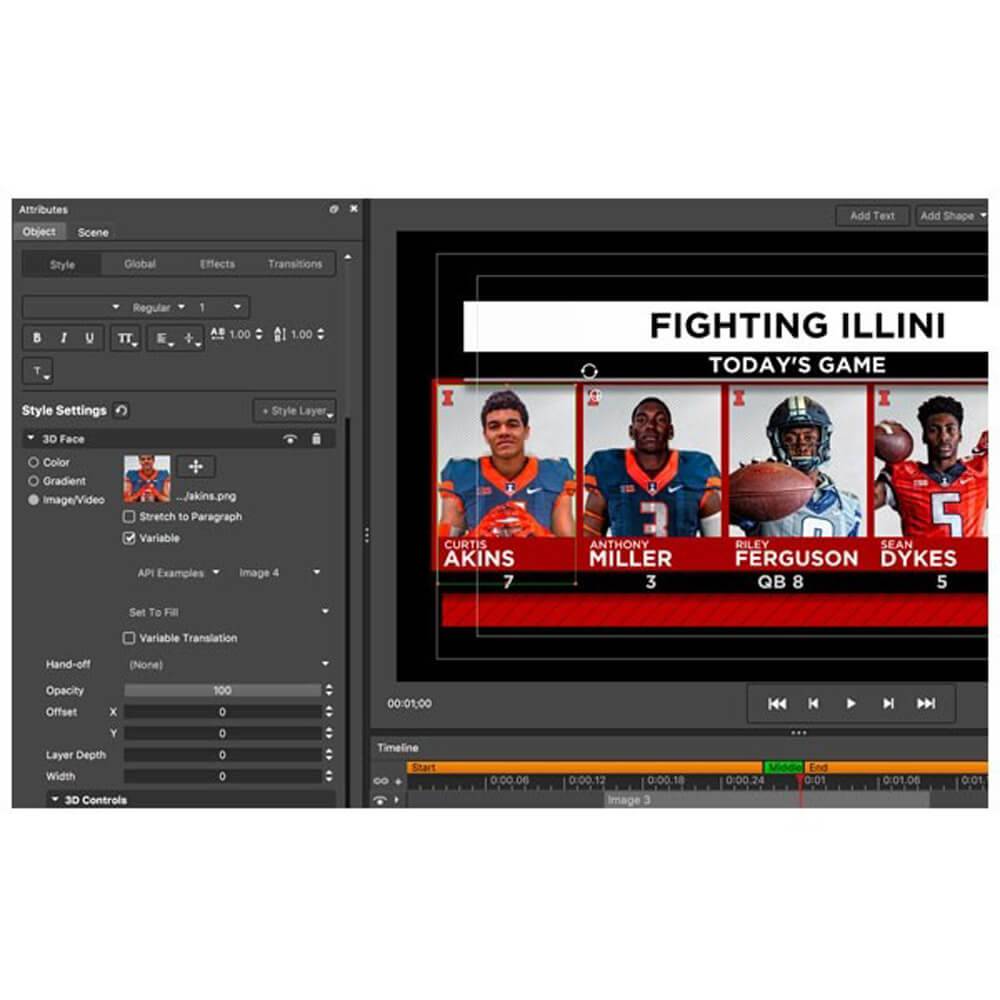This screenshot has width=1000, height=1000.
Task: Select the green Middle timeline segment
Action: [x=784, y=767]
